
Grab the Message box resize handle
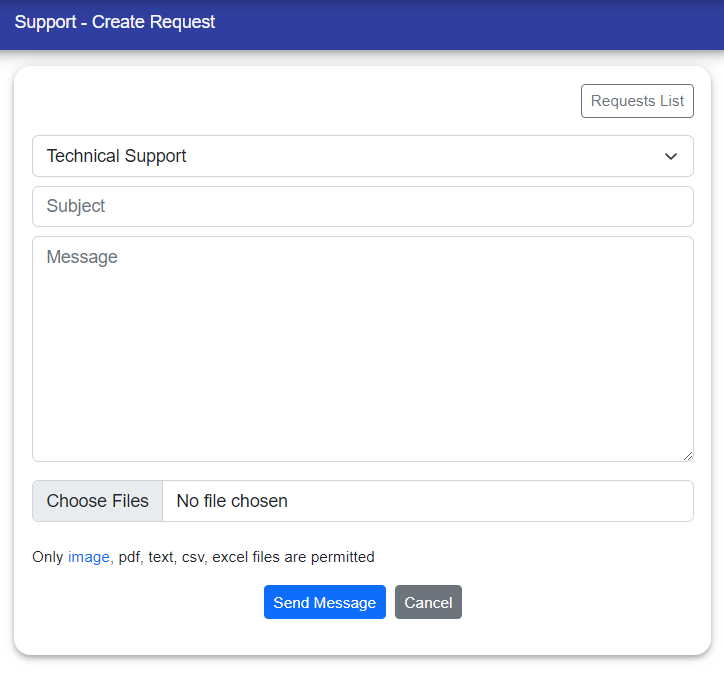[x=687, y=455]
